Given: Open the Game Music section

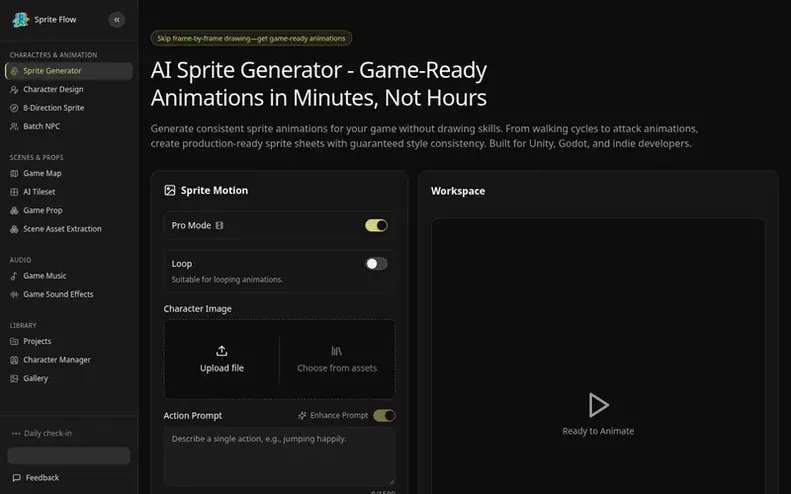Looking at the screenshot, I should [x=69, y=276].
